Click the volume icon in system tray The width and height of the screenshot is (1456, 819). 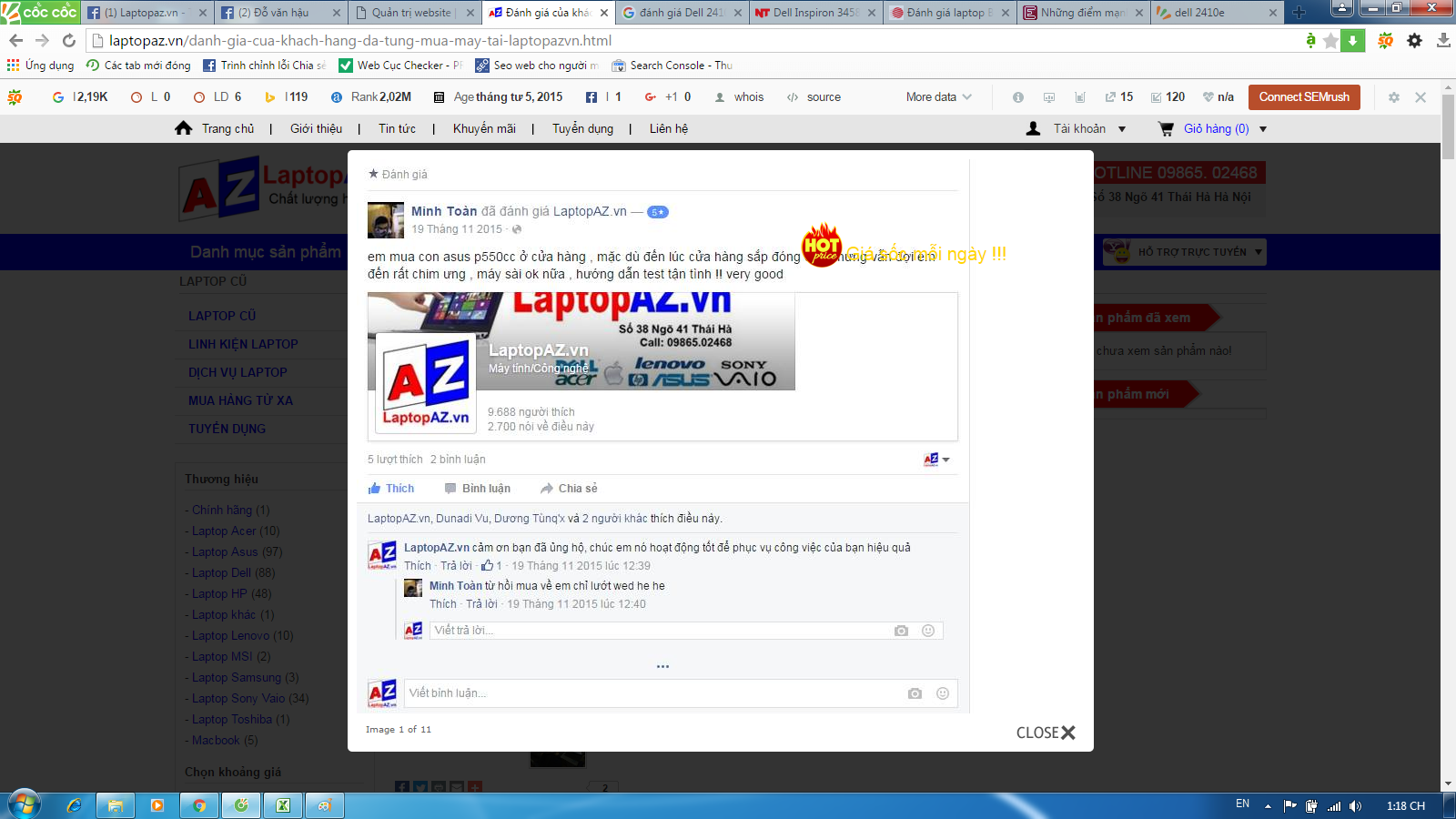[x=1356, y=805]
